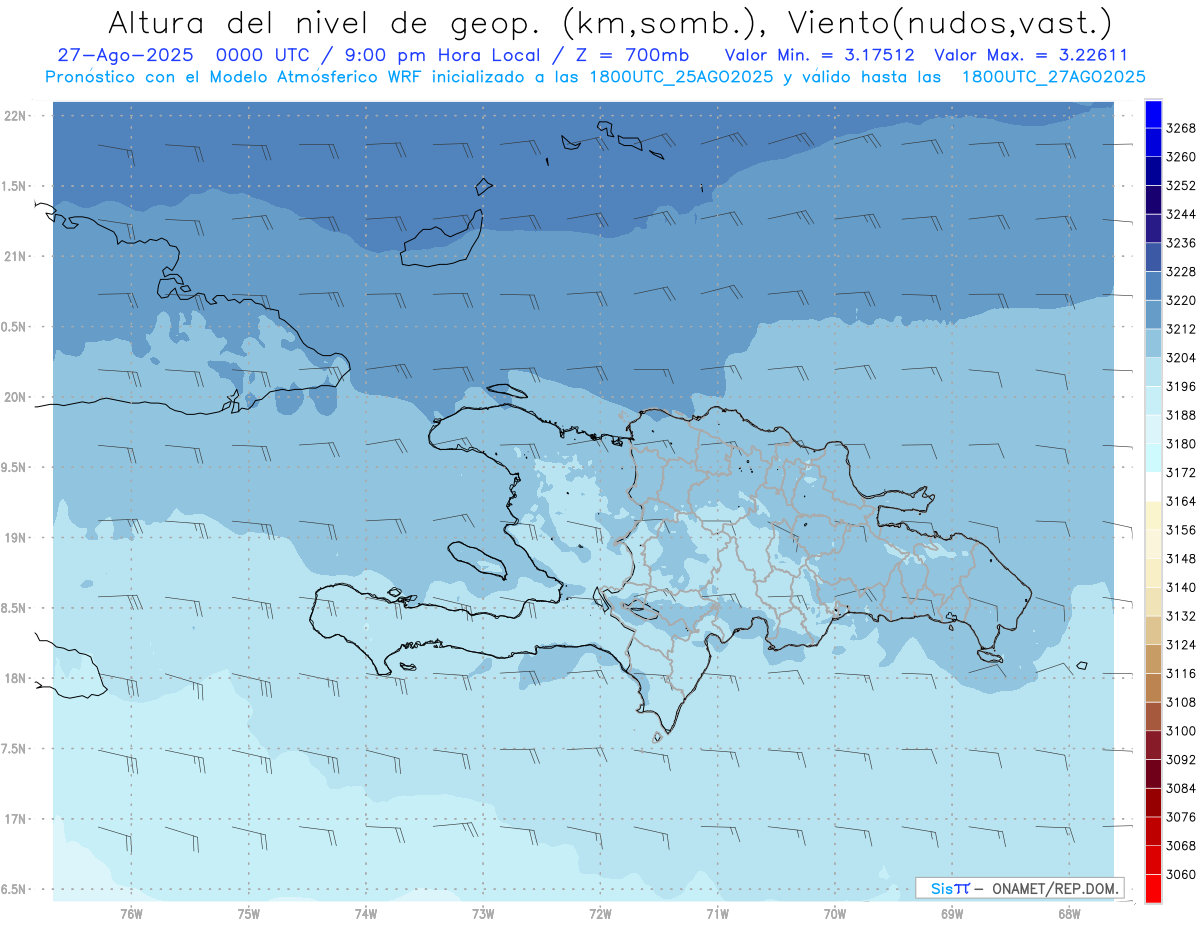Click the 3076 value on the color scale
Image resolution: width=1200 pixels, height=927 pixels.
click(1181, 817)
